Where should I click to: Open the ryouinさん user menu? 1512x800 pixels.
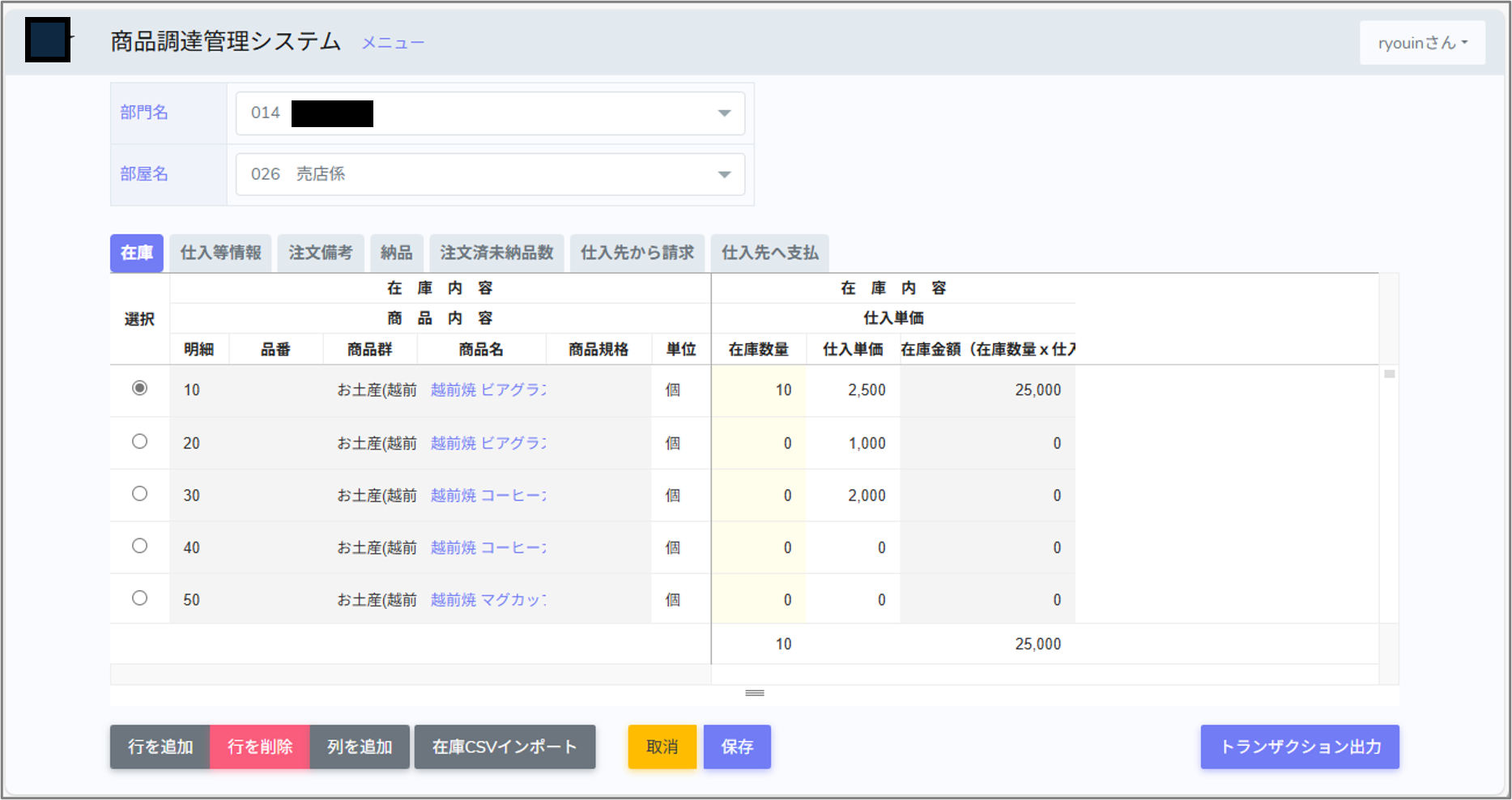pyautogui.click(x=1421, y=43)
